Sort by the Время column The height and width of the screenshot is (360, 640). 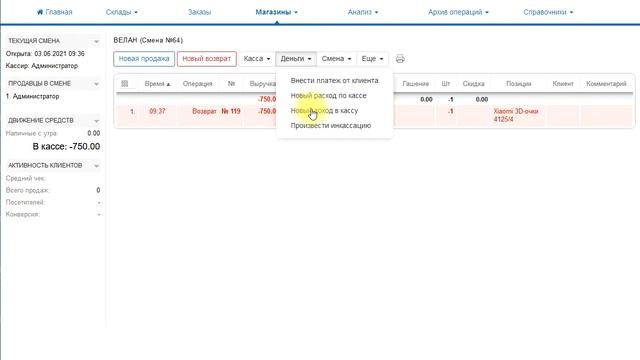coord(157,84)
